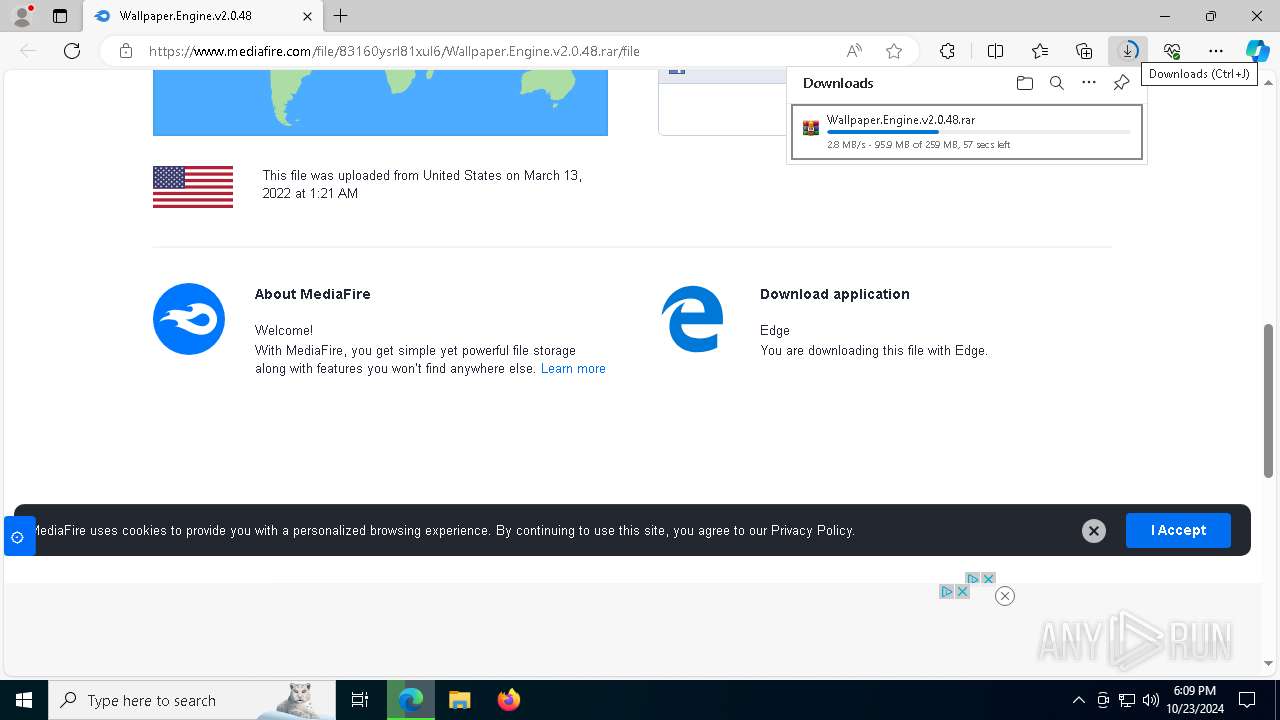
Task: Close the Wallpaper.Engine.v2.0.48 tab
Action: (307, 16)
